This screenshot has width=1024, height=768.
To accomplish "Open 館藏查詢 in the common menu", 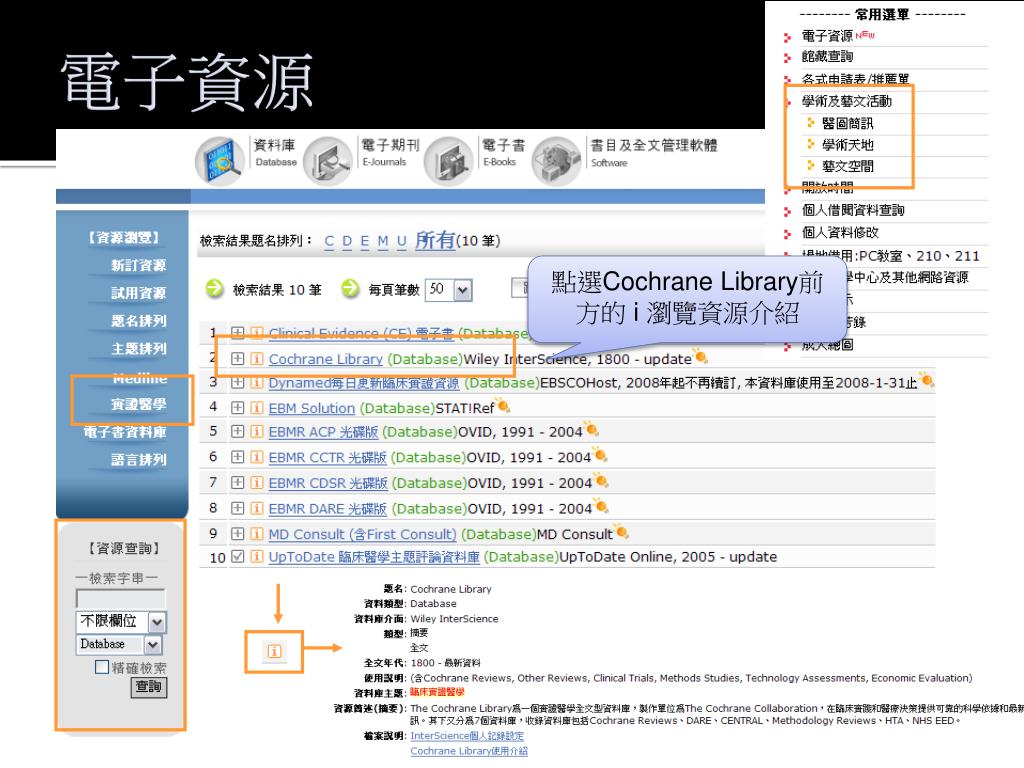I will tap(827, 57).
